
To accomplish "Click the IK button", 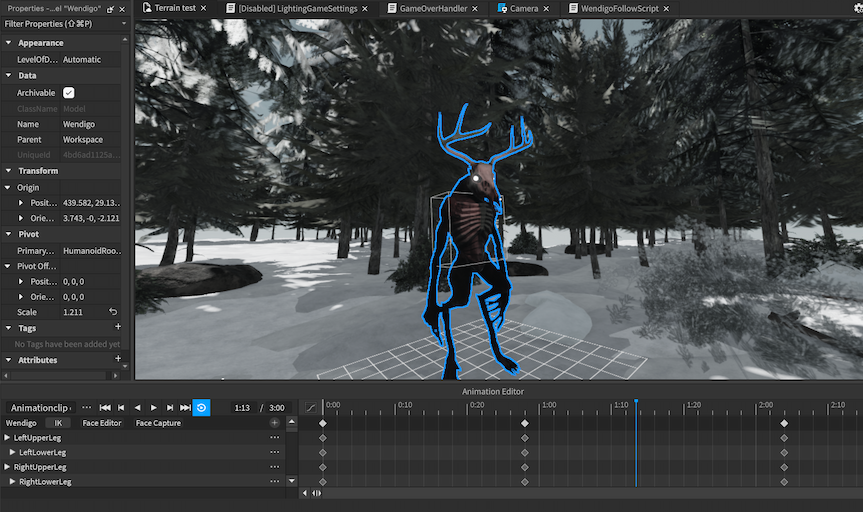I will click(58, 423).
